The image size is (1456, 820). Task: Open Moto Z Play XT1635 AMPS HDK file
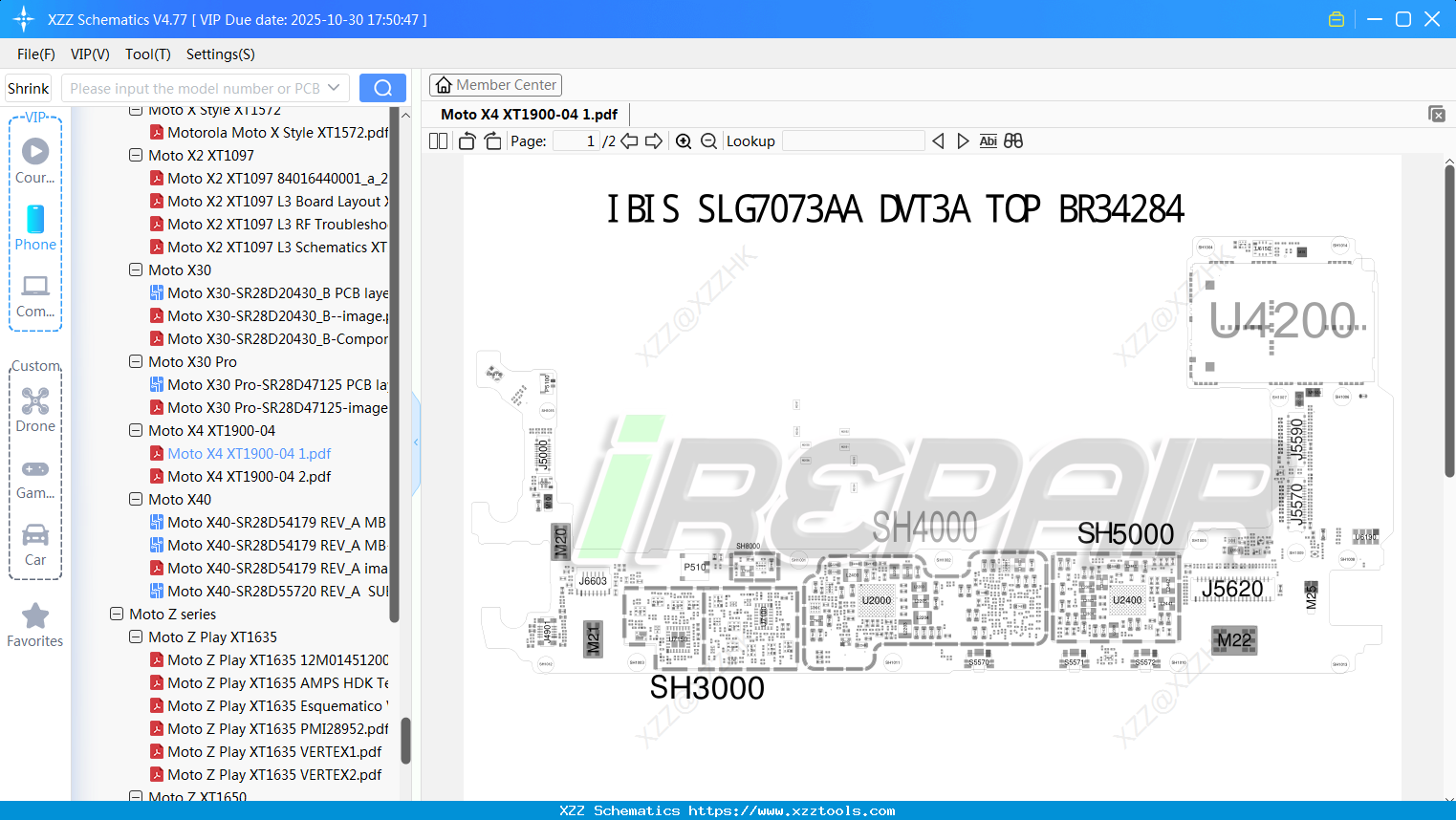[269, 682]
